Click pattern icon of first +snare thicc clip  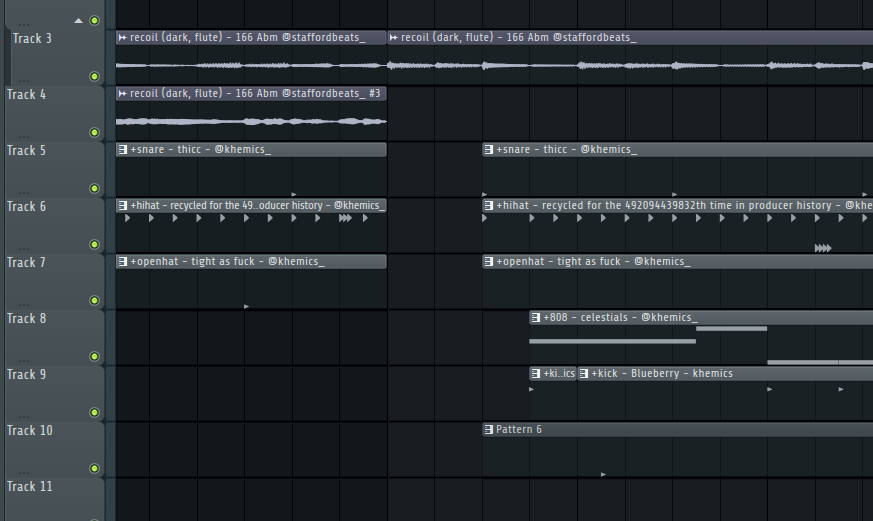point(122,149)
